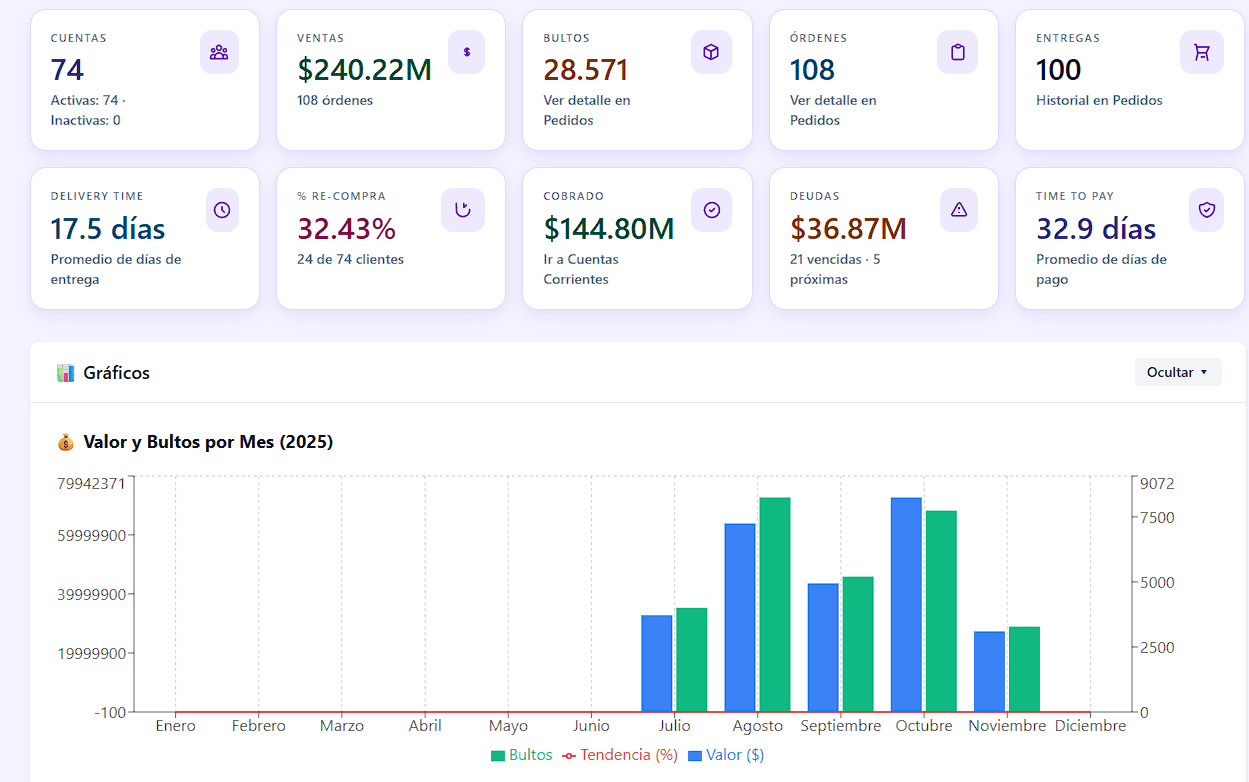Click the Gráficos section header
Screen dimensions: 1249x782
click(116, 373)
